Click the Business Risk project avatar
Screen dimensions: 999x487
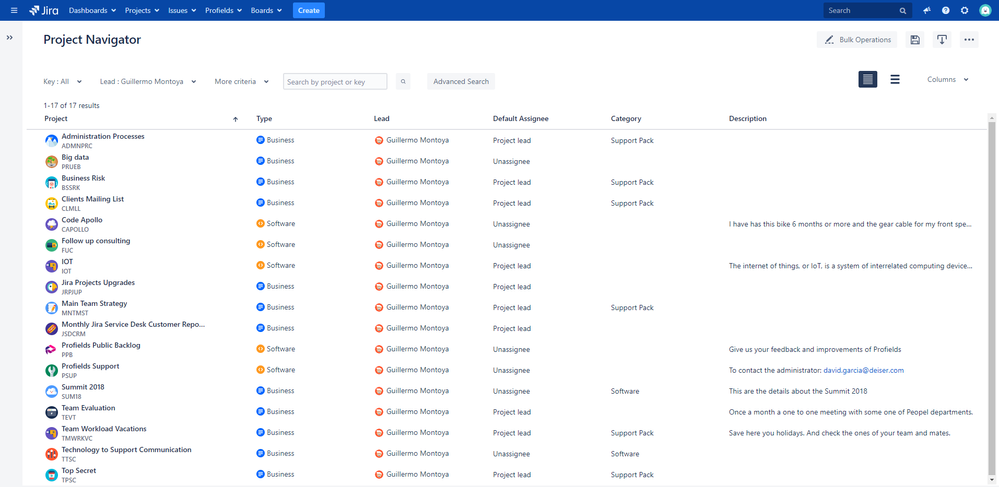click(x=52, y=182)
